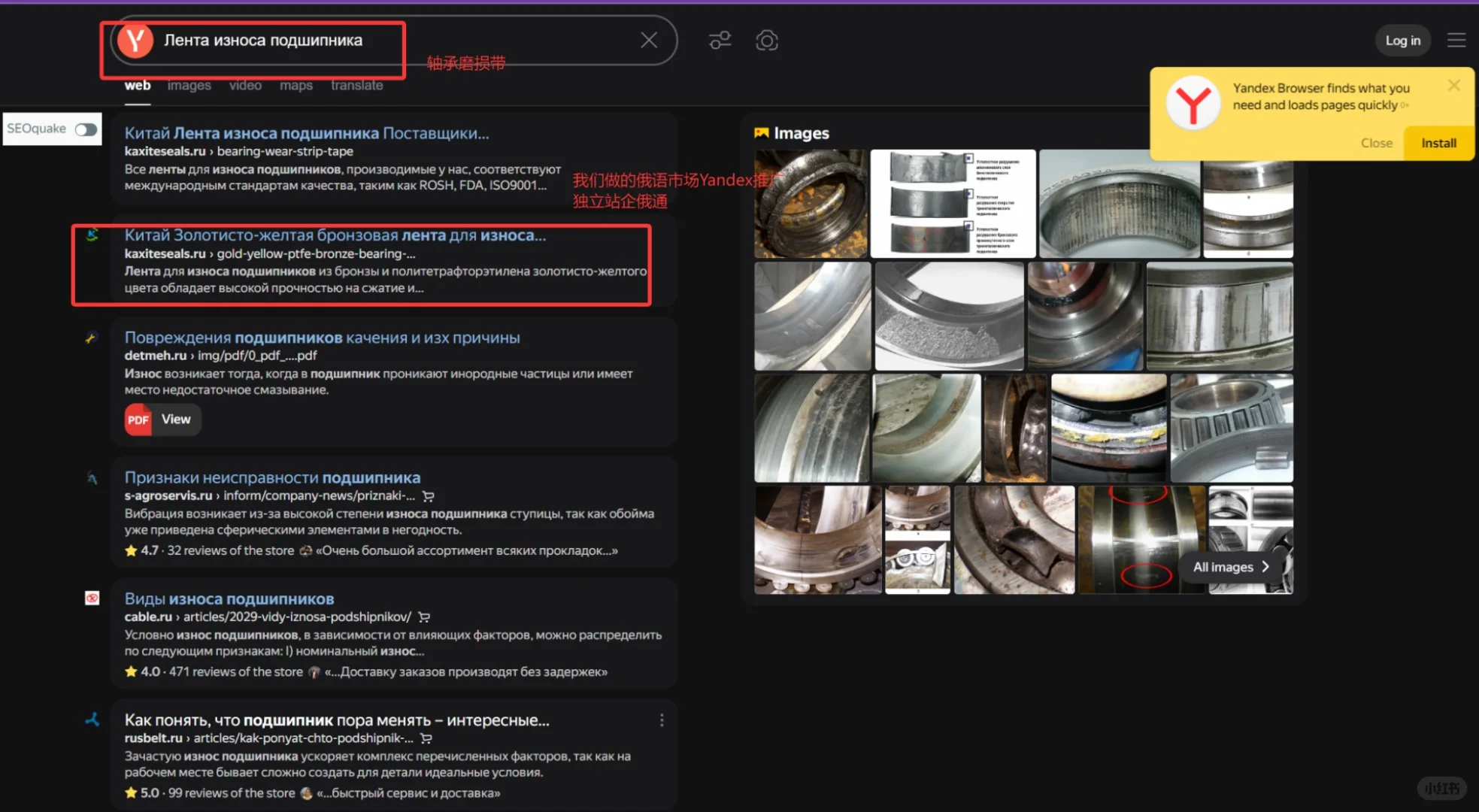Click favicon of Золотисто-желтая result
Image resolution: width=1479 pixels, height=812 pixels.
(x=92, y=235)
